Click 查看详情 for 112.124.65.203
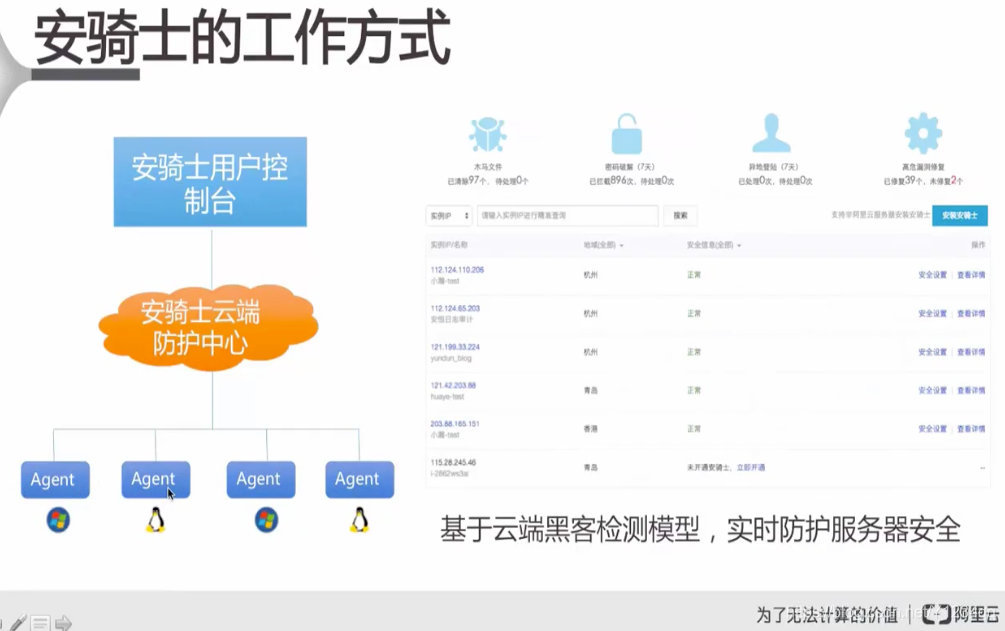Screen dimensions: 1005x631 tap(971, 313)
